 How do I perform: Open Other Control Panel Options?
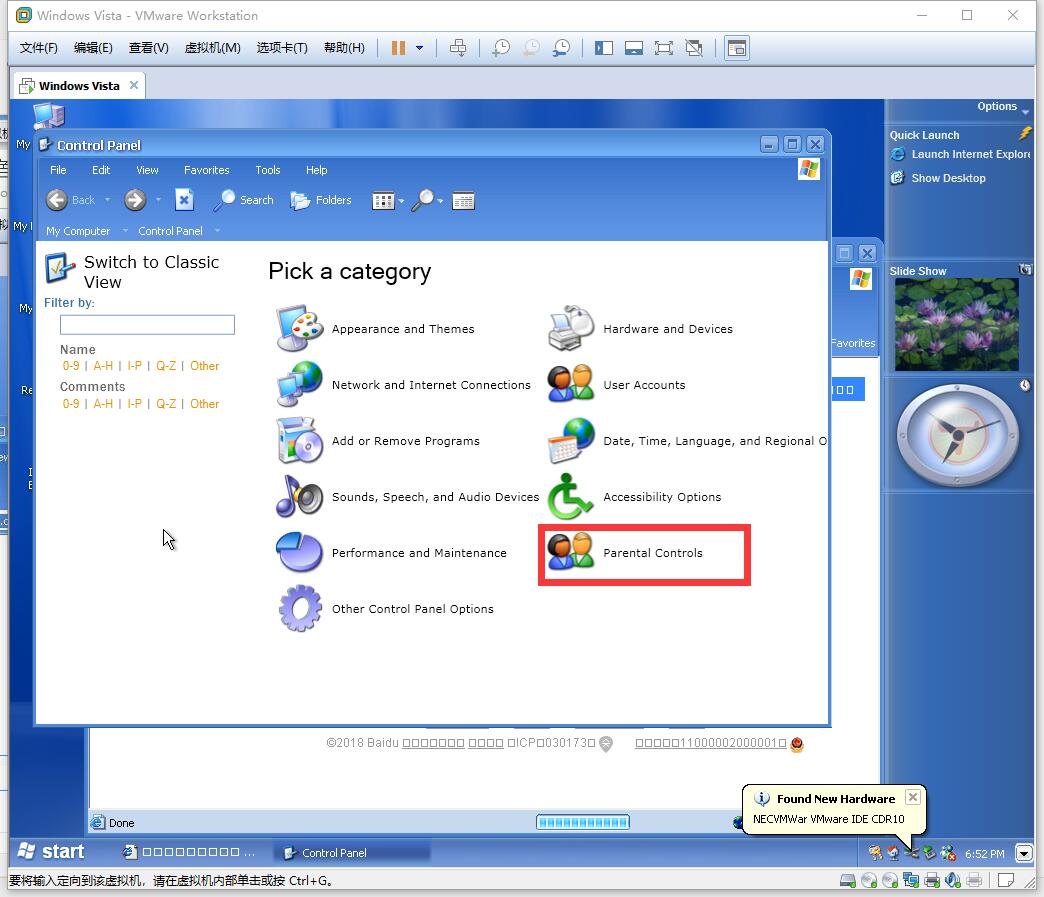tap(385, 608)
